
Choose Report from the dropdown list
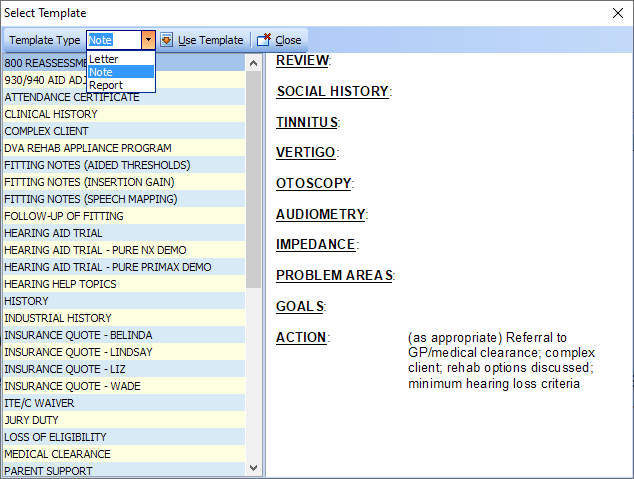[106, 85]
